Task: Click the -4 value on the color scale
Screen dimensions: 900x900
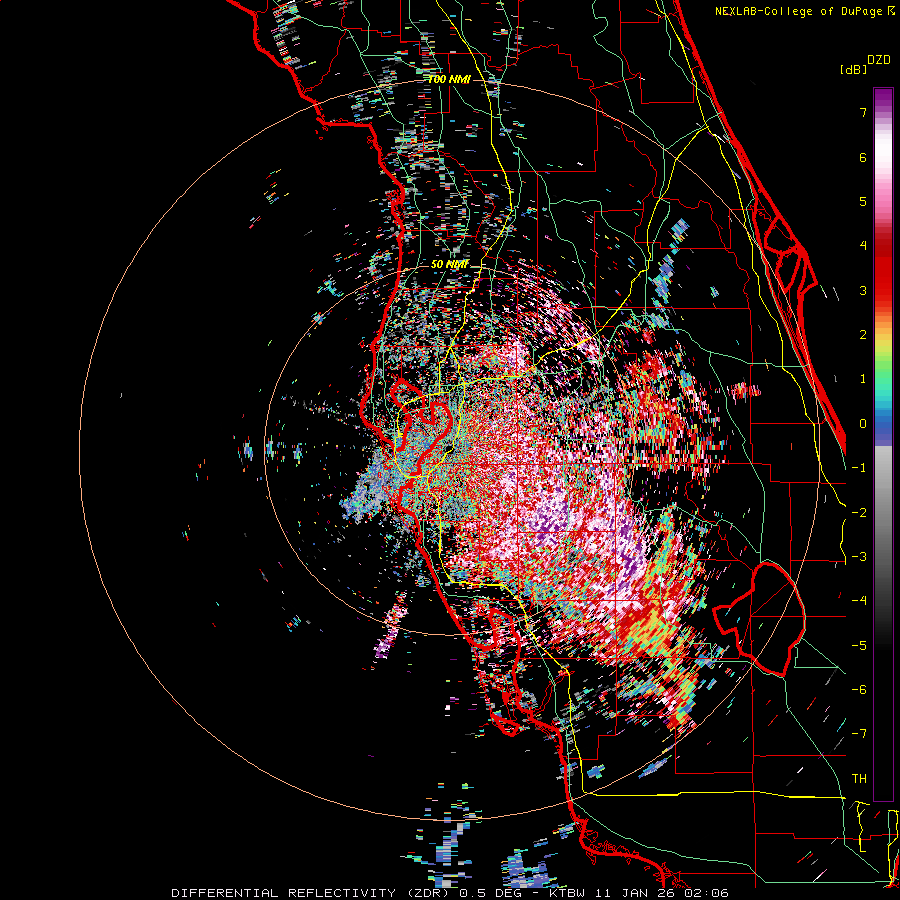Action: click(859, 600)
